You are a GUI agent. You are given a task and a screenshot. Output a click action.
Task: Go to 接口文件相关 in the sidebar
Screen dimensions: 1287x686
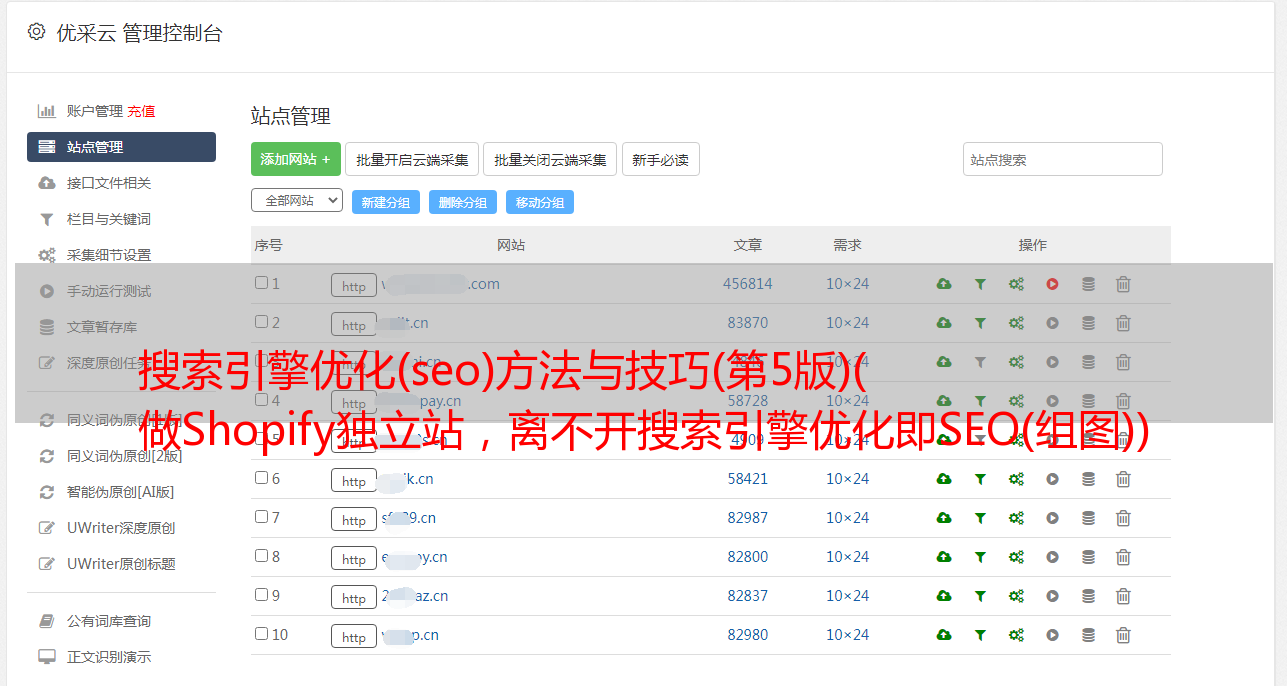pyautogui.click(x=109, y=183)
